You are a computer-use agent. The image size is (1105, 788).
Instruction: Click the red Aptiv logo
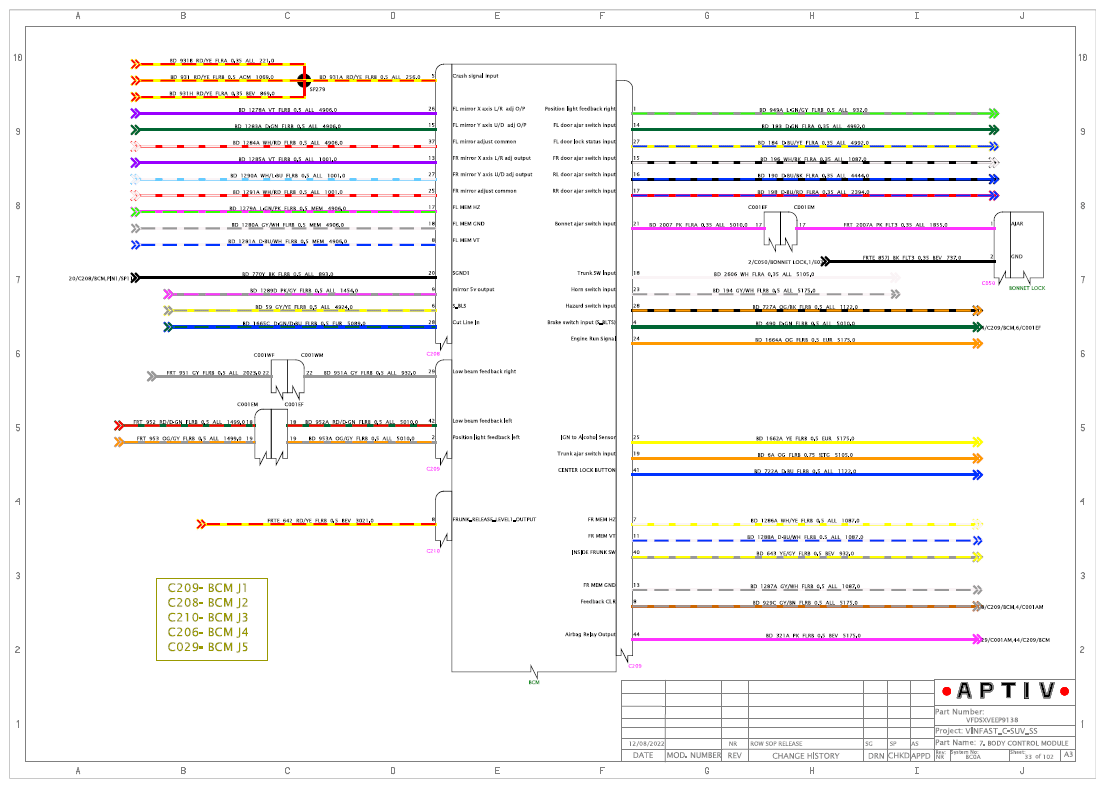click(x=1006, y=691)
